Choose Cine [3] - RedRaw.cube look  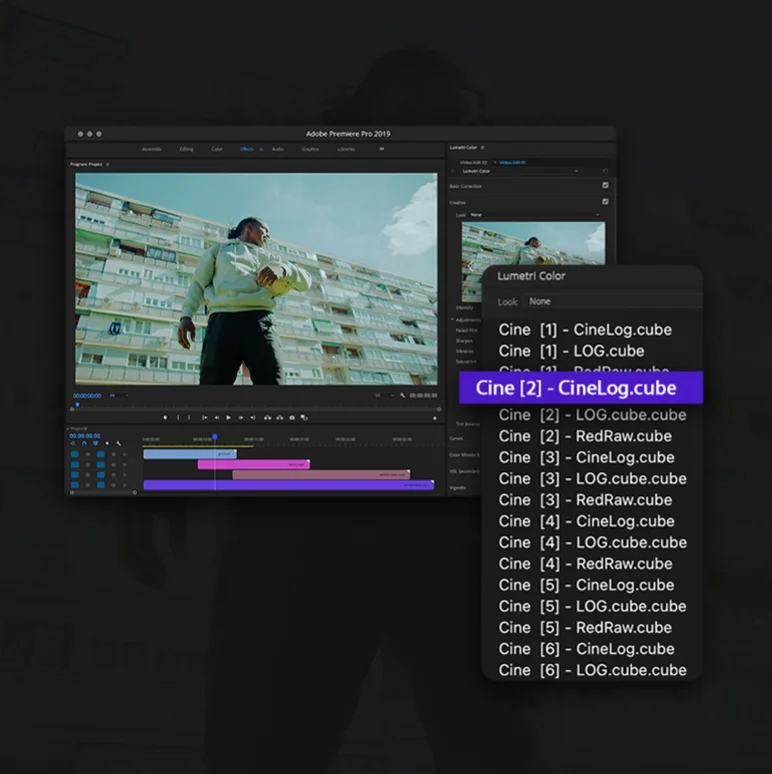[585, 500]
